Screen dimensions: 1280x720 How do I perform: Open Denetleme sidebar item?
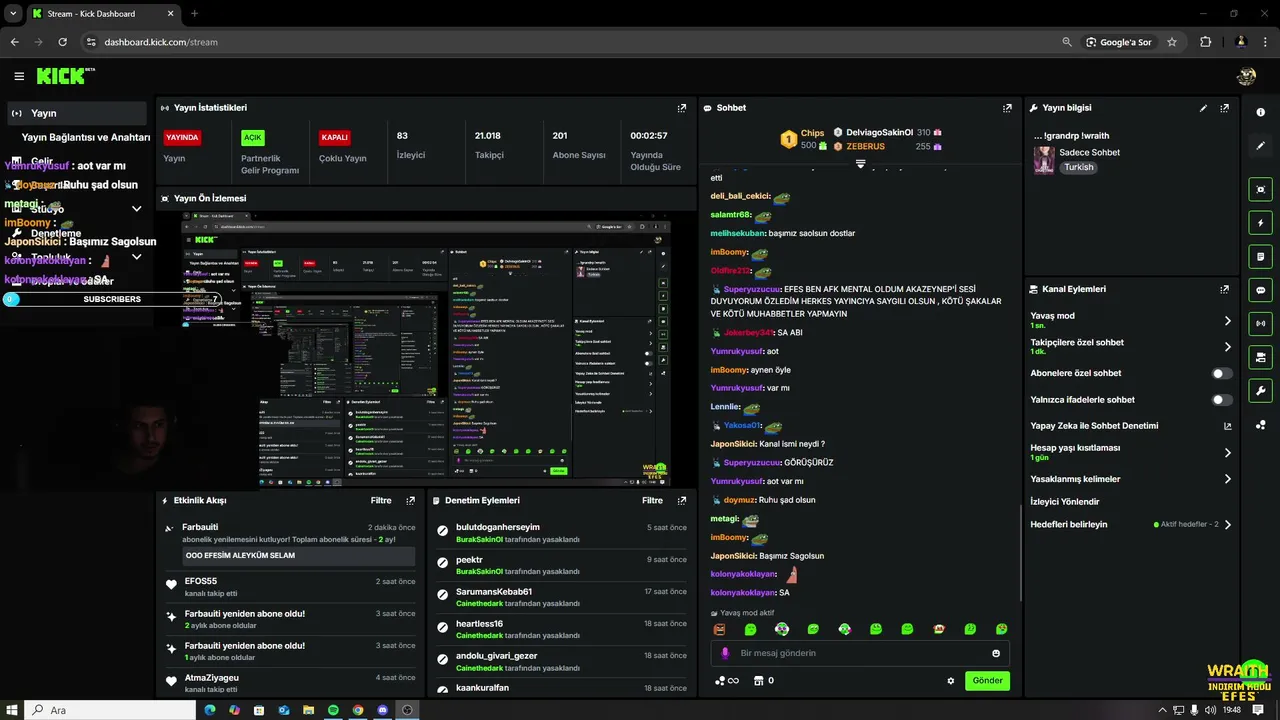56,233
